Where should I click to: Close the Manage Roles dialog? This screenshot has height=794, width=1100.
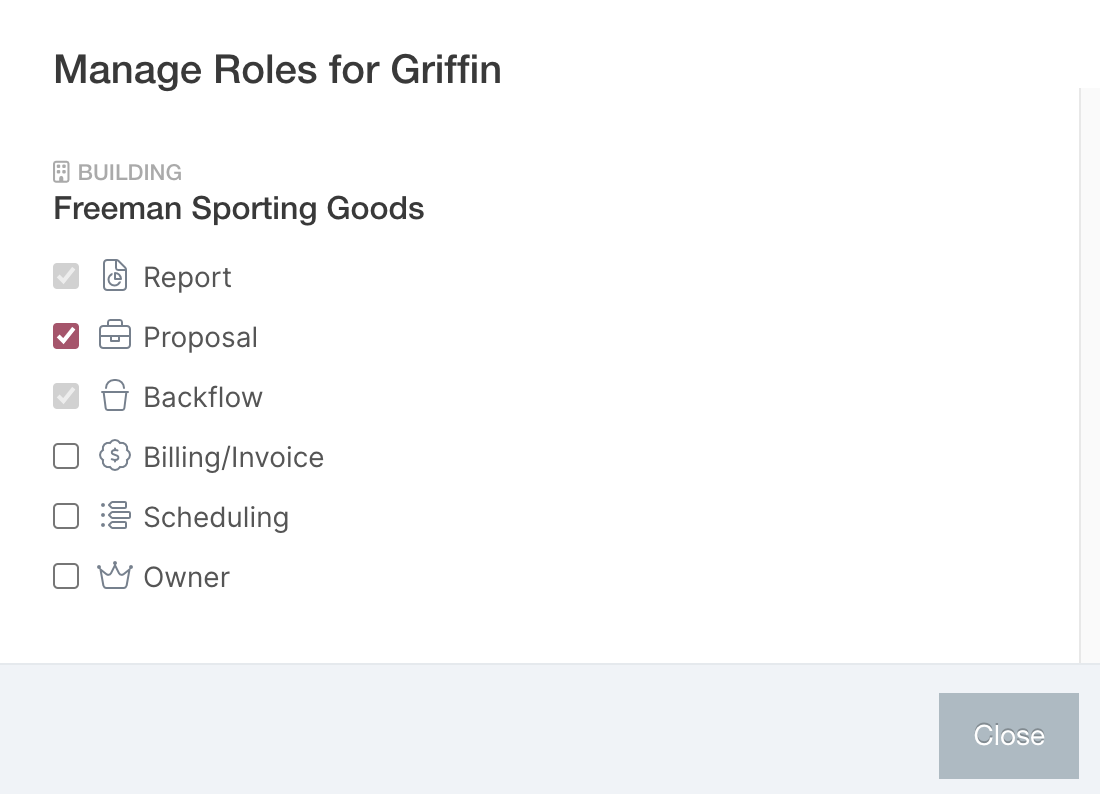click(1009, 735)
